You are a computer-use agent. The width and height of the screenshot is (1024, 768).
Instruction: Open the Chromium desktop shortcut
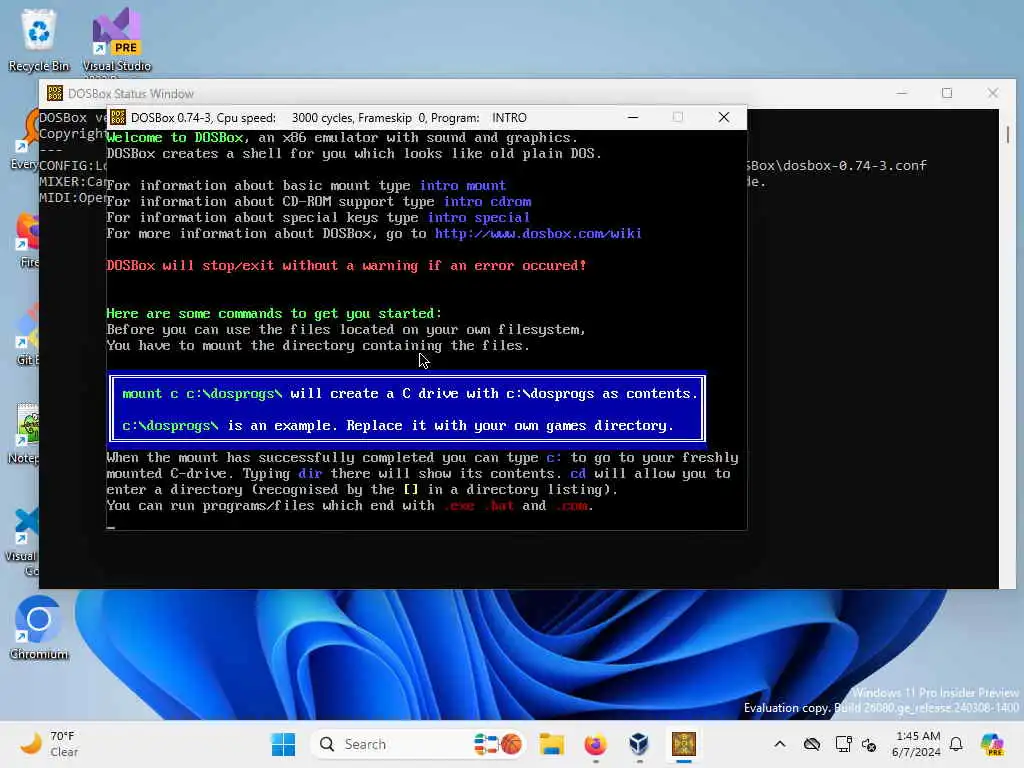click(x=39, y=628)
